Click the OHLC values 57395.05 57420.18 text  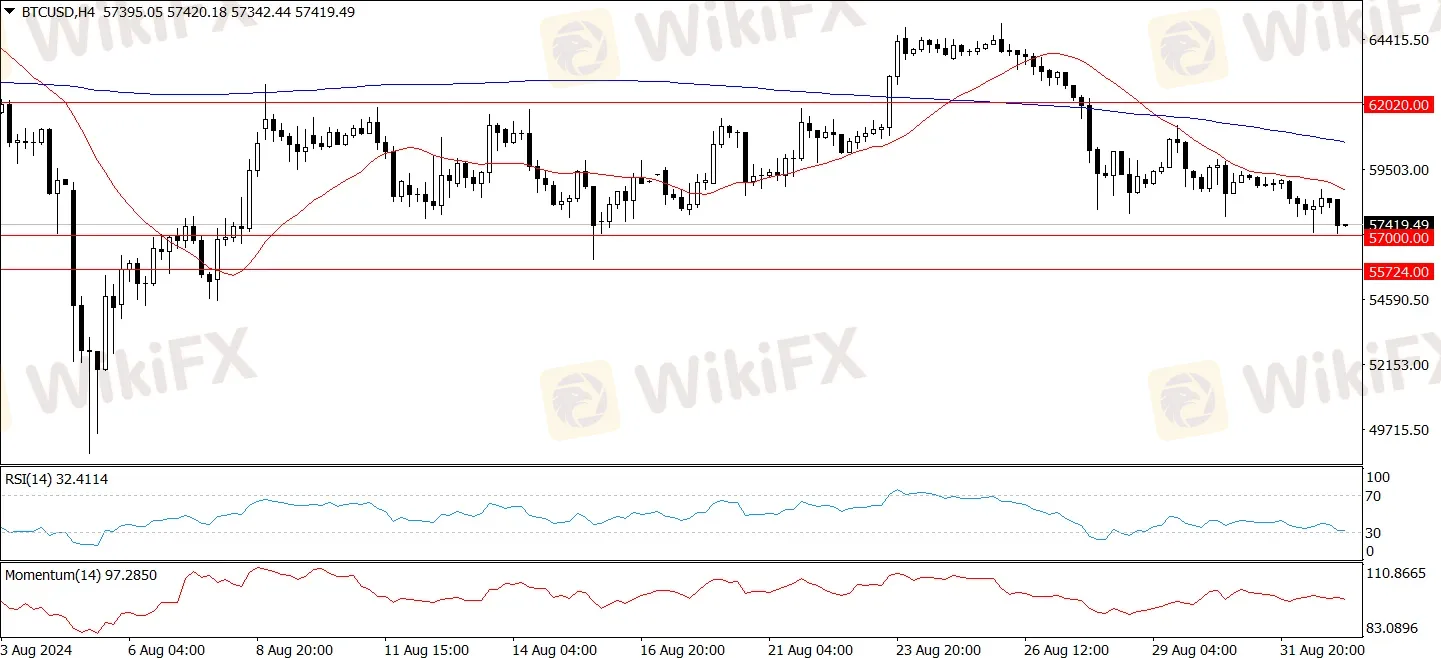164,12
